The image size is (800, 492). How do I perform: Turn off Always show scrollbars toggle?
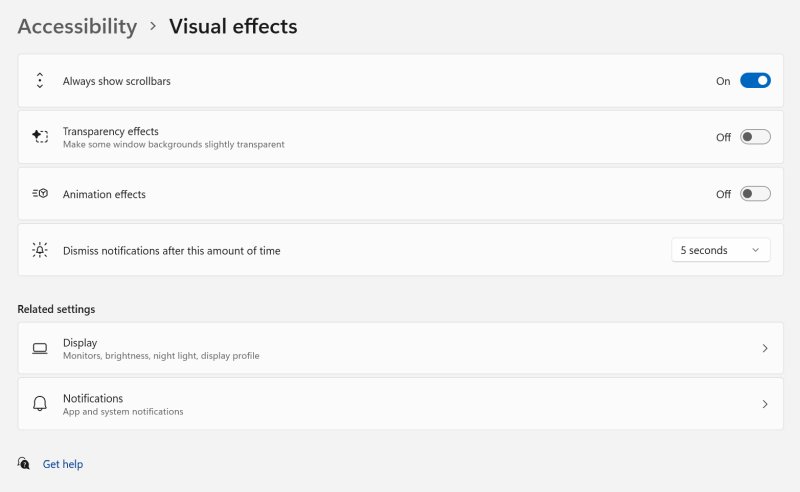pyautogui.click(x=755, y=81)
